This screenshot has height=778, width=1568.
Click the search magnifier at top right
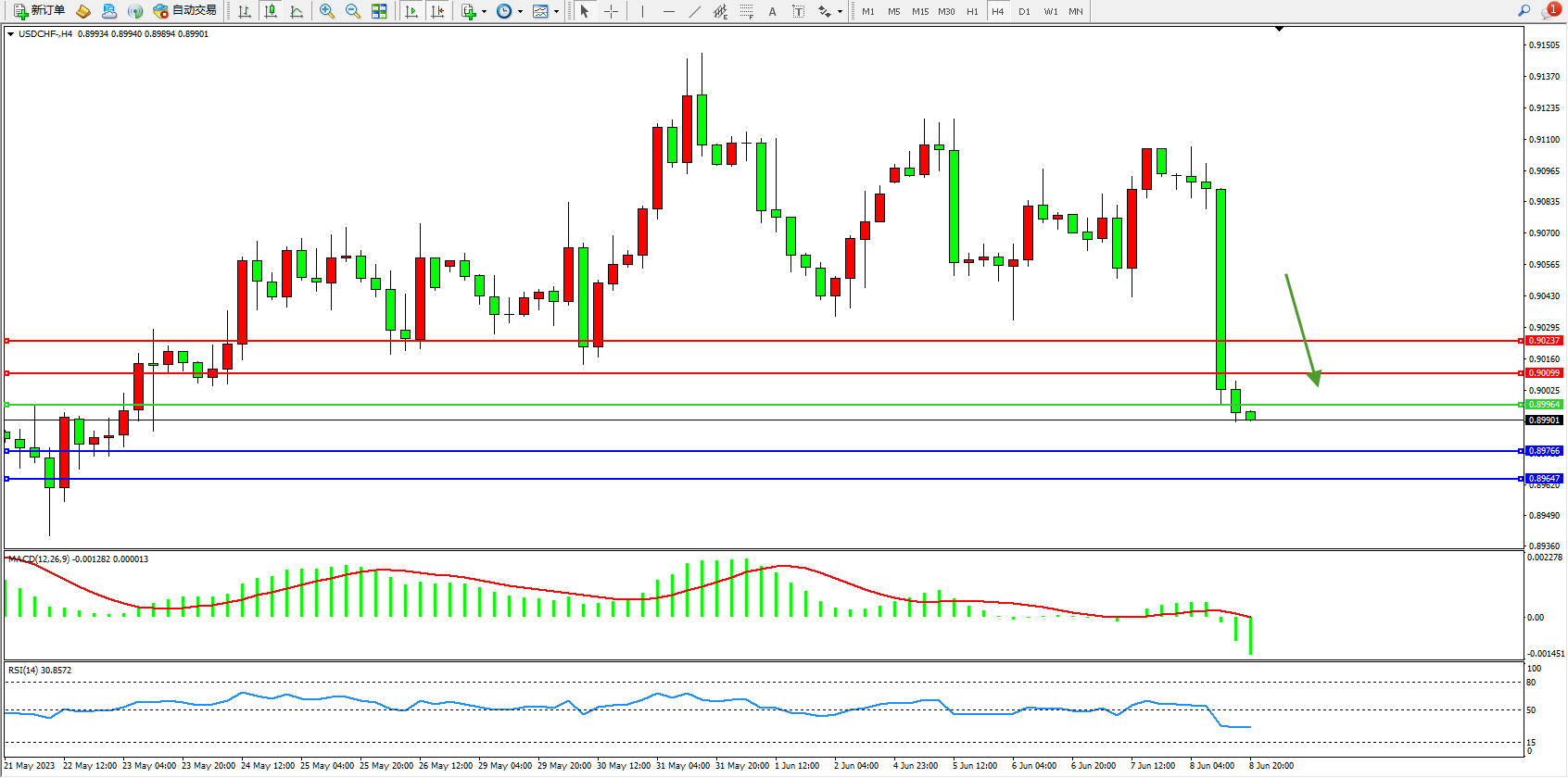click(1524, 11)
